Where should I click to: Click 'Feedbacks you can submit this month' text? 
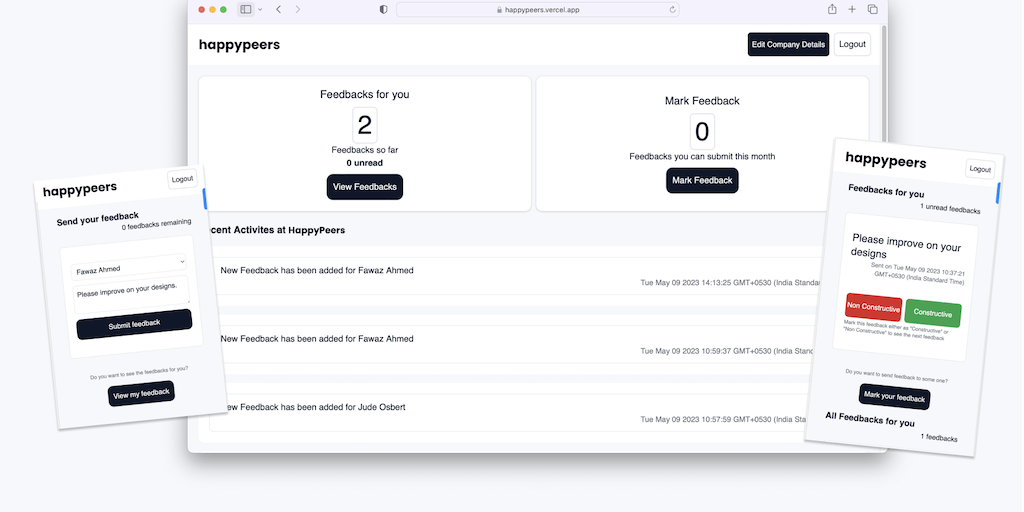tap(702, 157)
